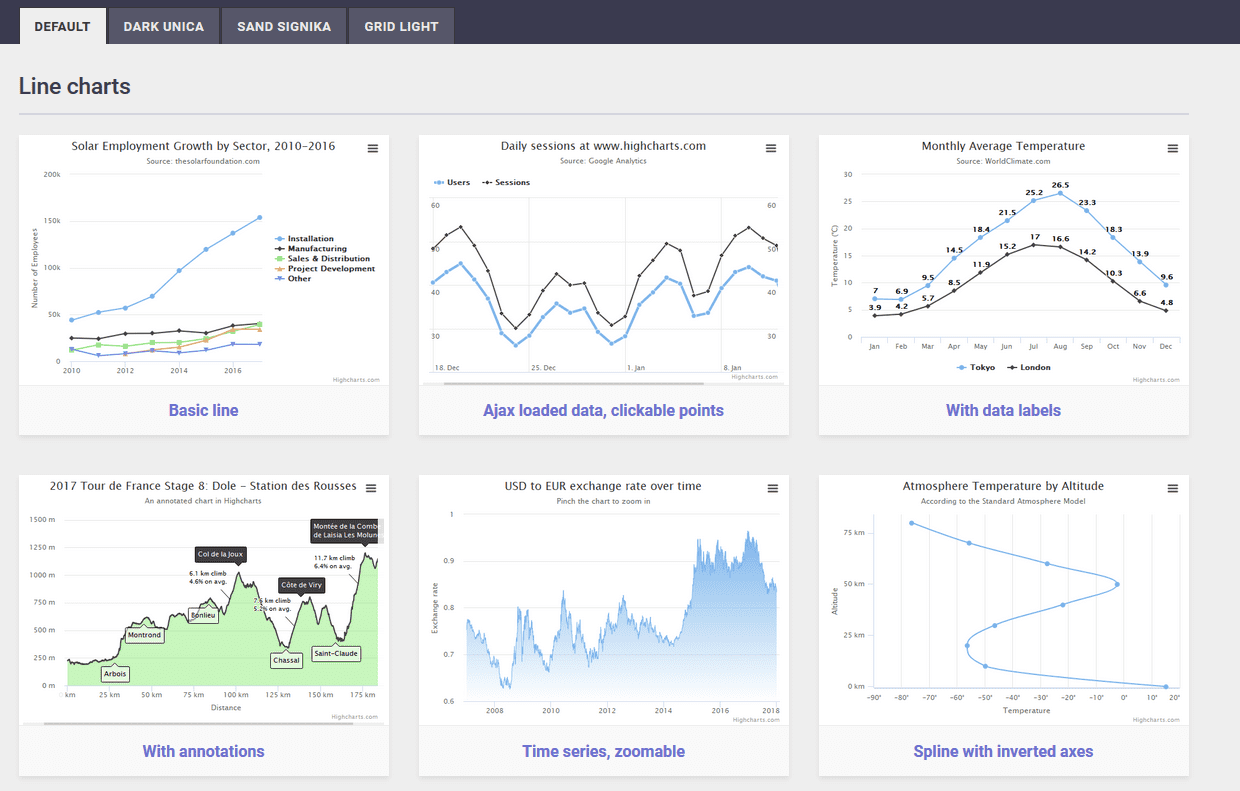
Task: Switch to Dark Unica theme tab
Action: coord(163,27)
